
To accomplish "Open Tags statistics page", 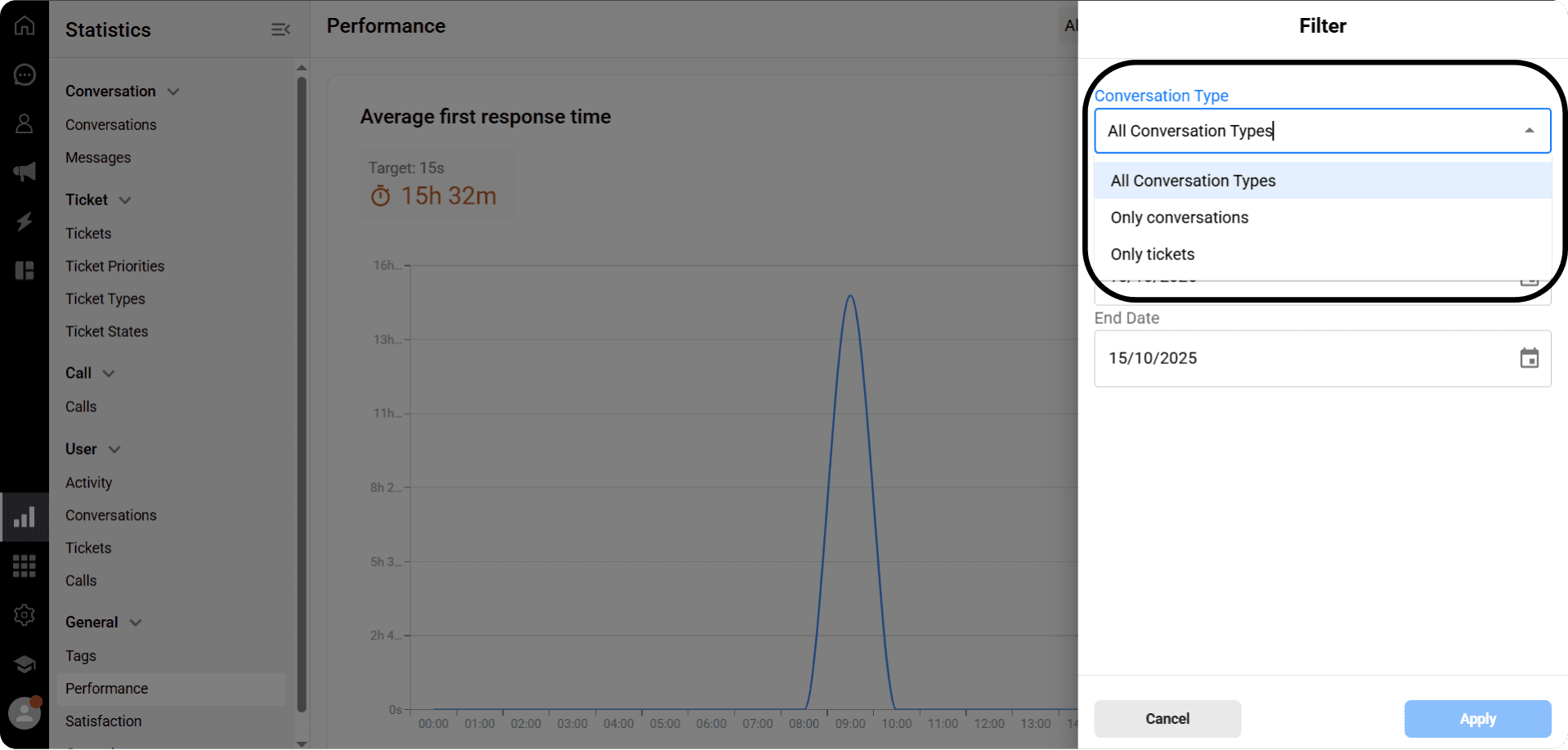I will point(81,657).
